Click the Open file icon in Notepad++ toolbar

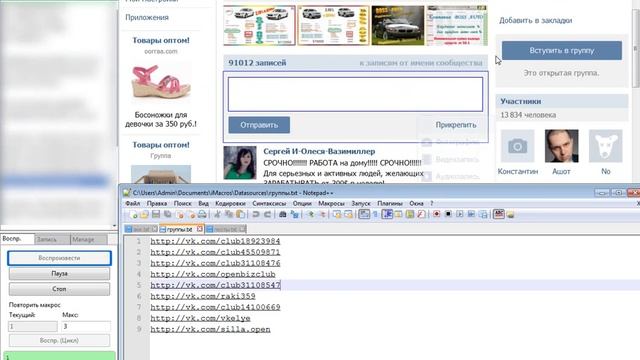coord(144,214)
